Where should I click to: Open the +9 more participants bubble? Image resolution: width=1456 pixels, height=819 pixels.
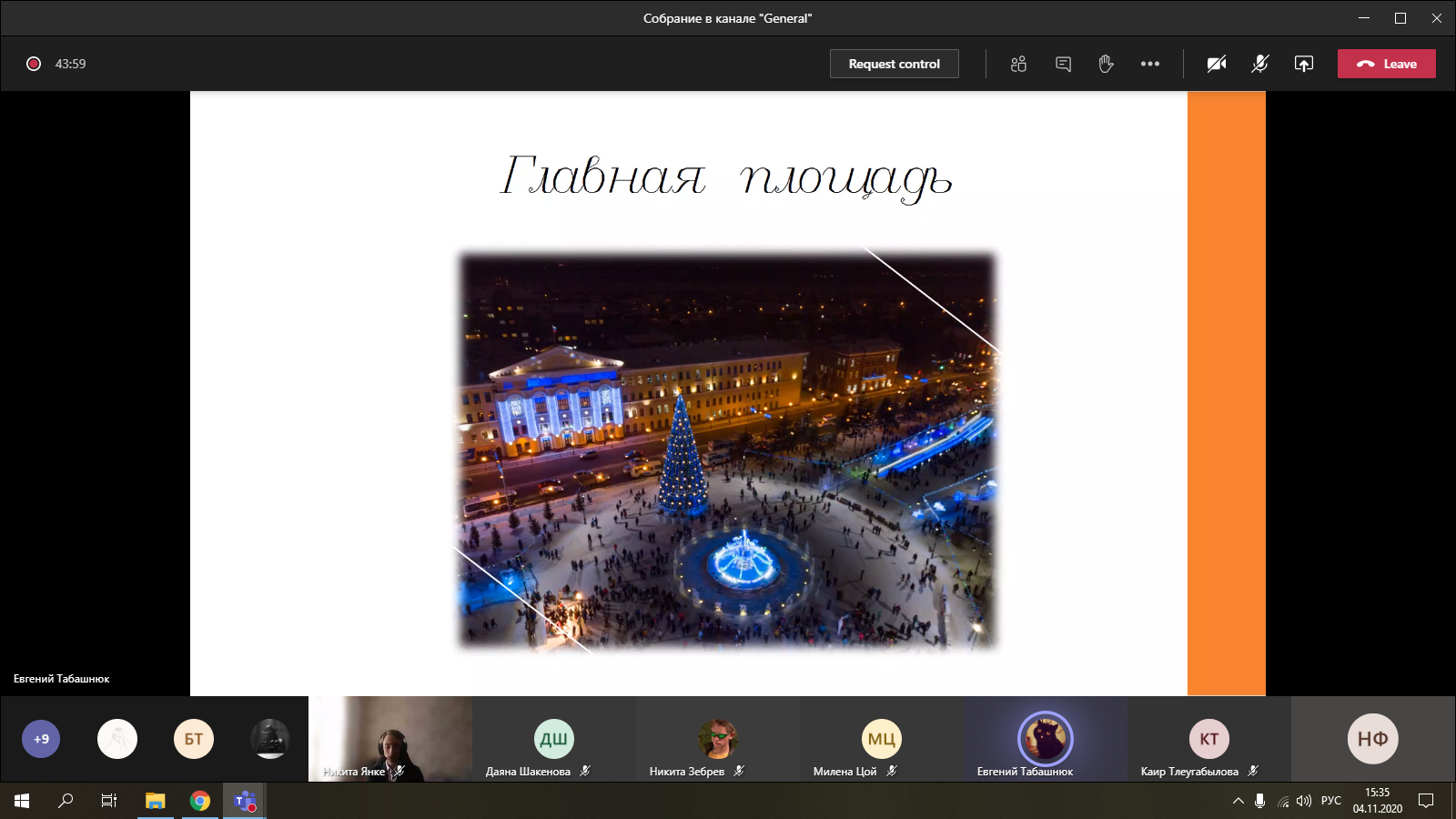click(41, 739)
